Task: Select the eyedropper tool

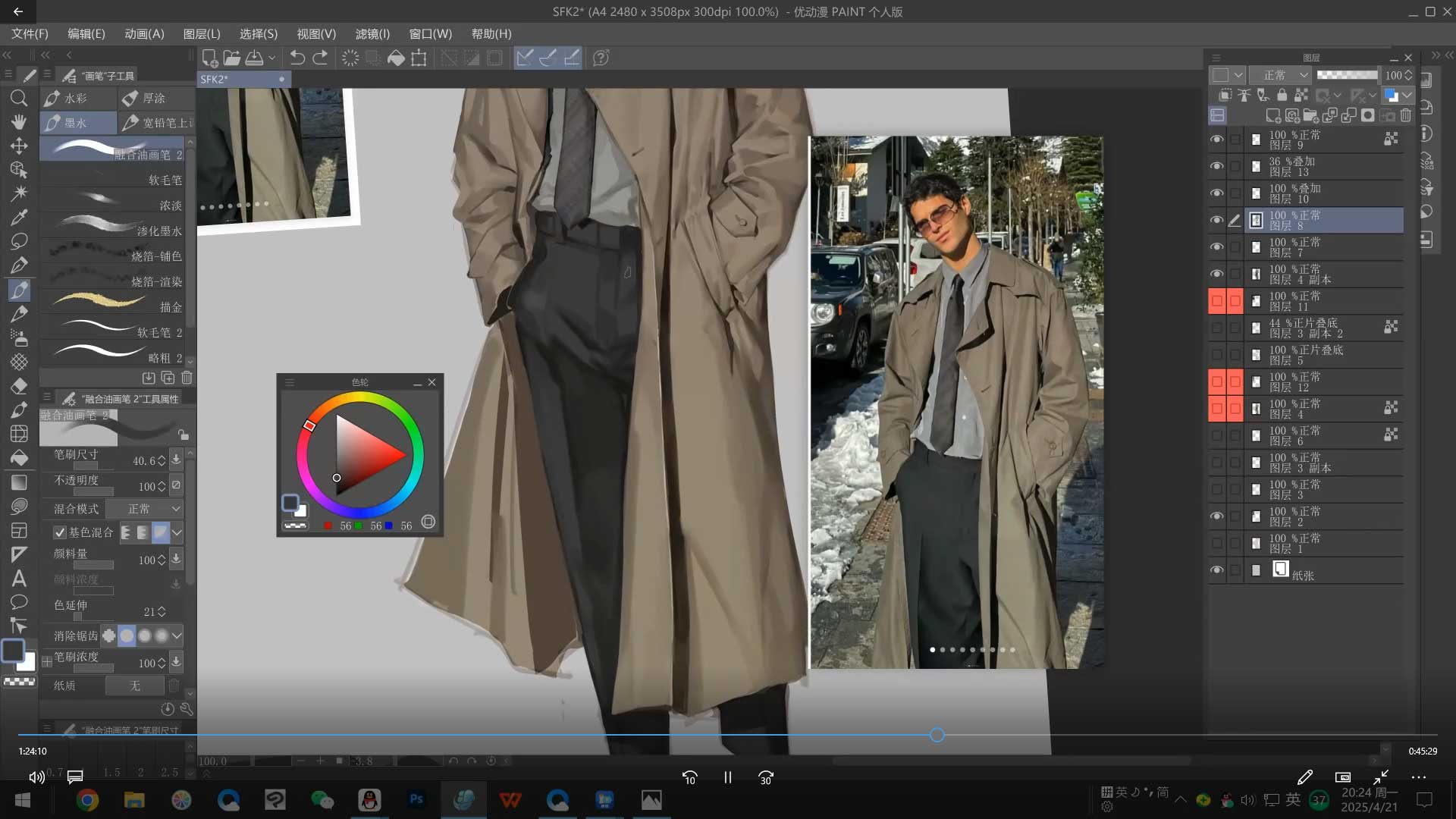Action: click(x=19, y=218)
